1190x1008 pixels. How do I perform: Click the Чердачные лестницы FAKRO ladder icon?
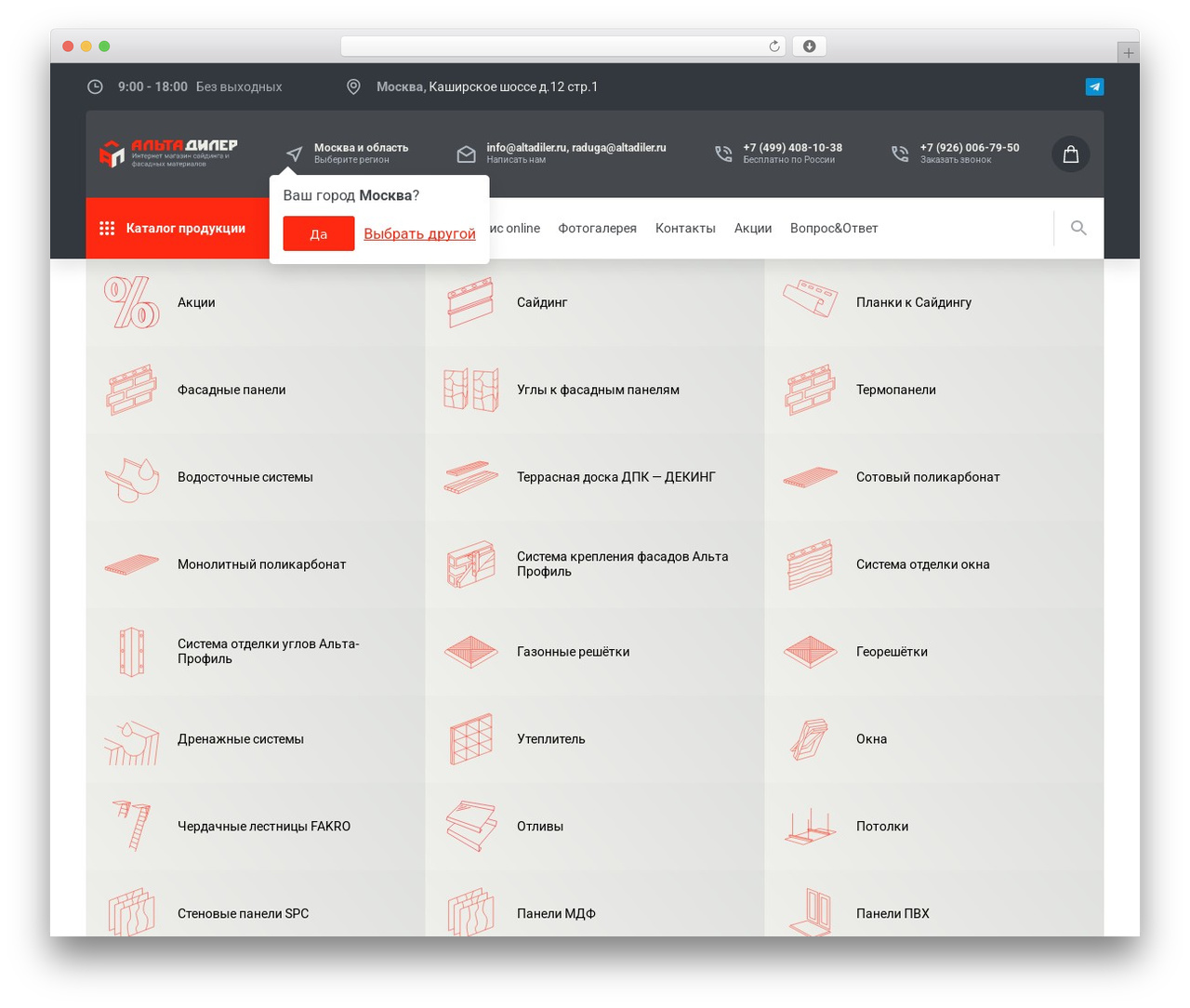tap(131, 826)
